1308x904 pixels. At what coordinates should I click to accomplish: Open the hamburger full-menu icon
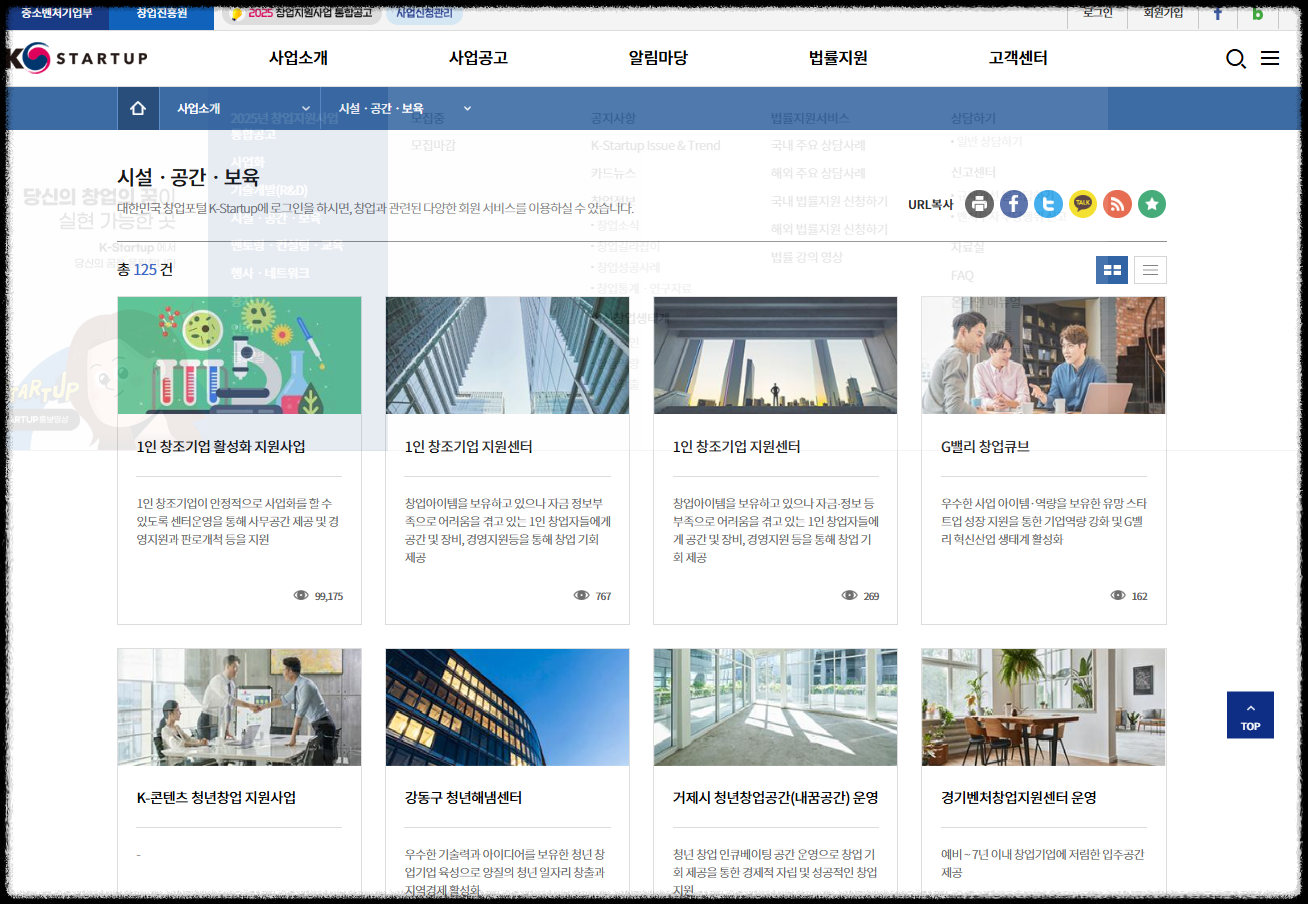[1270, 59]
